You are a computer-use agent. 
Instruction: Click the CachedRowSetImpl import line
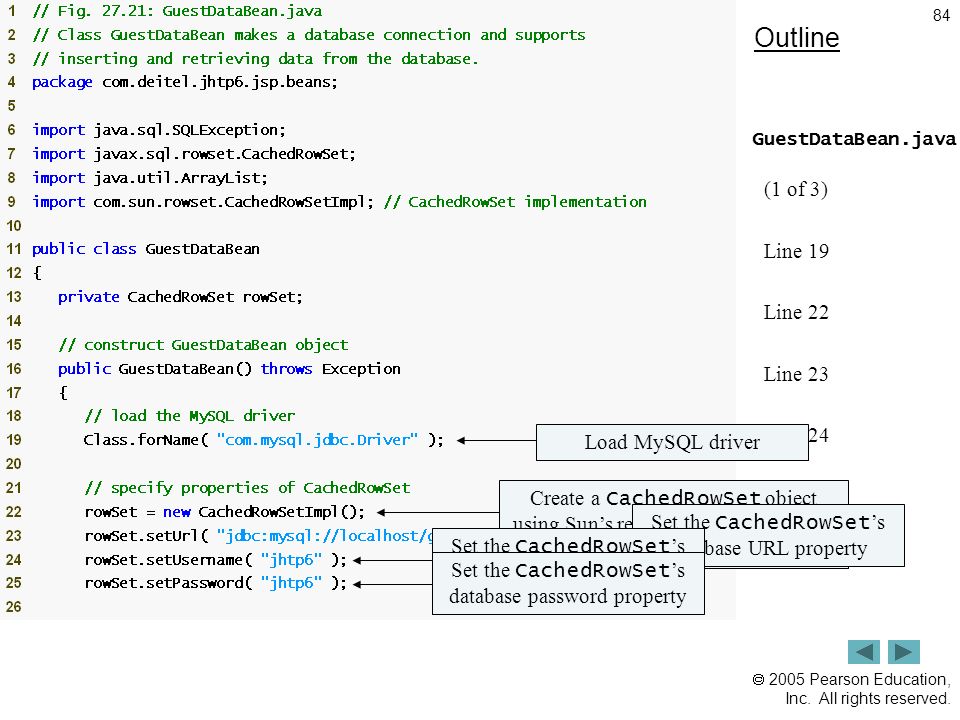(339, 201)
